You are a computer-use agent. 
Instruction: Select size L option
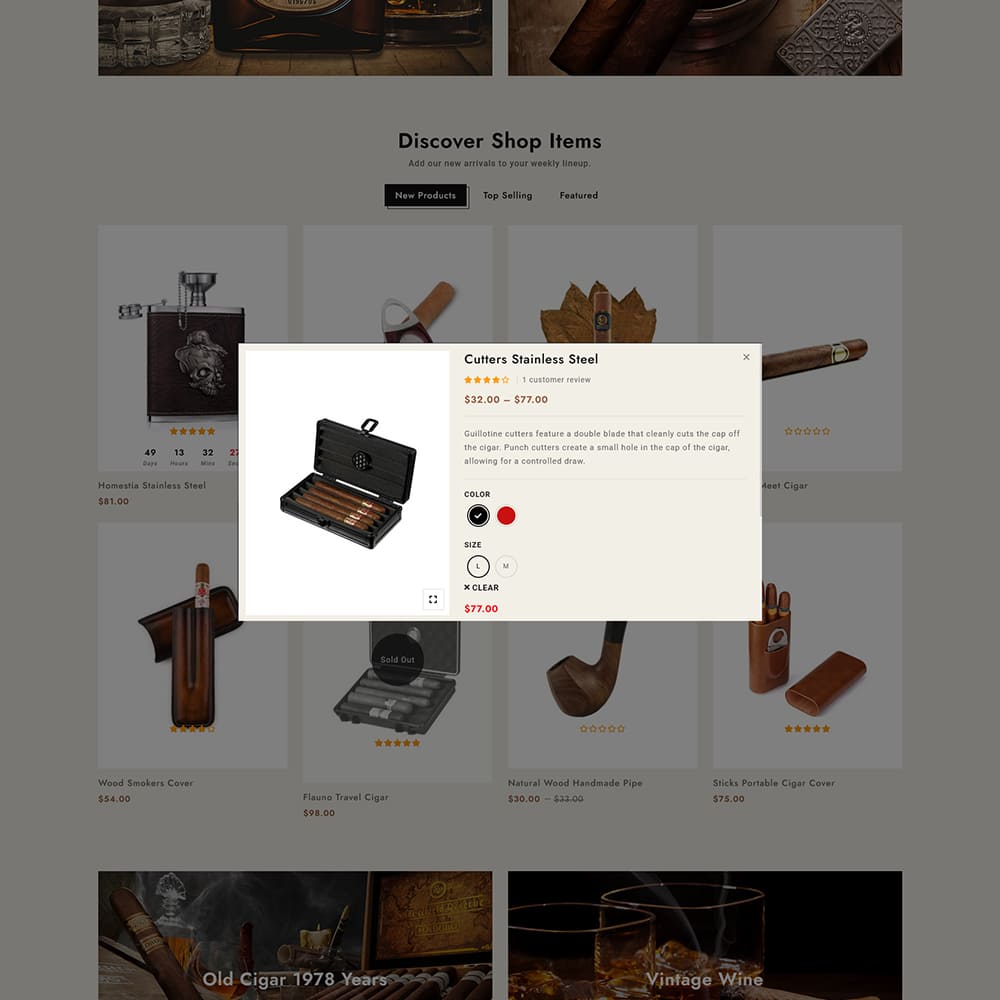pyautogui.click(x=478, y=566)
